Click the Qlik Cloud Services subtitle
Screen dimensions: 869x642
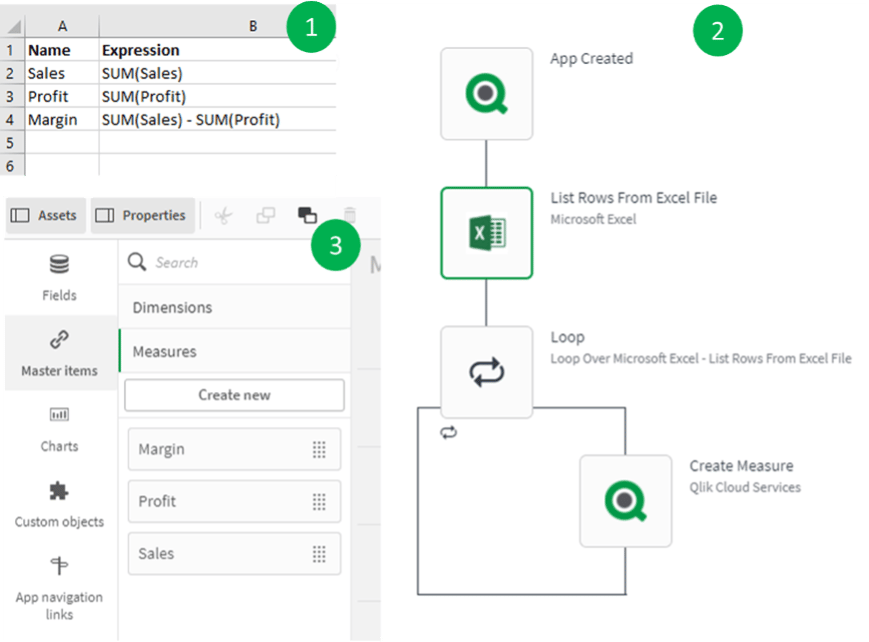pos(745,487)
